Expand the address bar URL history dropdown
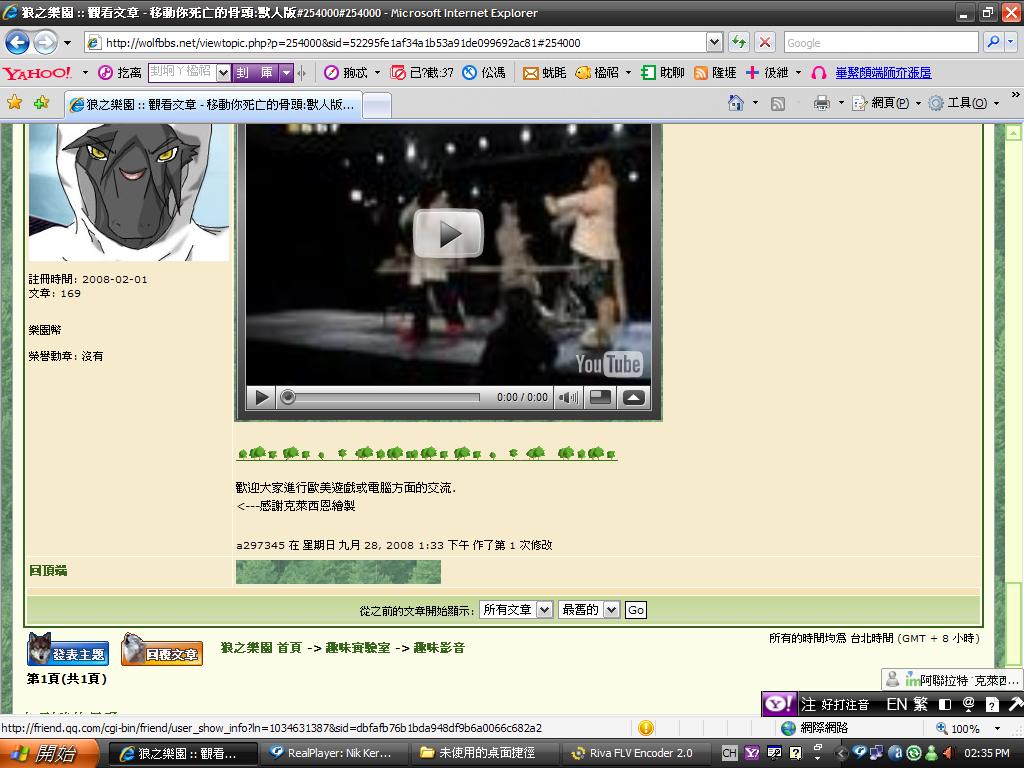This screenshot has height=768, width=1024. point(714,42)
